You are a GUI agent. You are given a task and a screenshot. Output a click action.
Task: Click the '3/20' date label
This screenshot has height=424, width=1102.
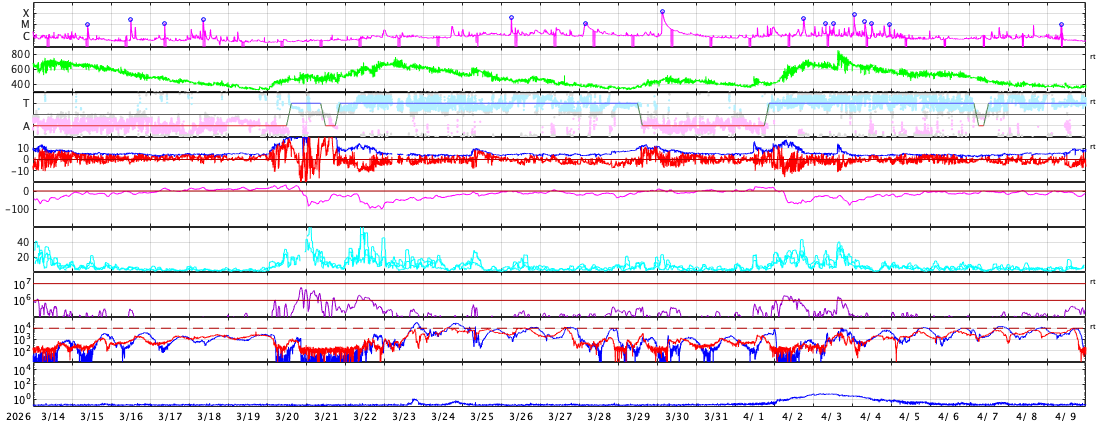287,416
